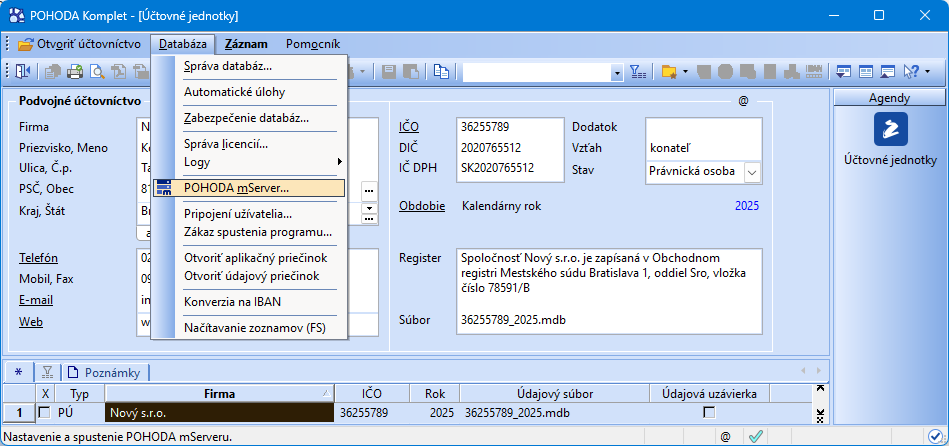
Task: Tick the X checkbox for Nový s.r.o. row
Action: click(44, 412)
